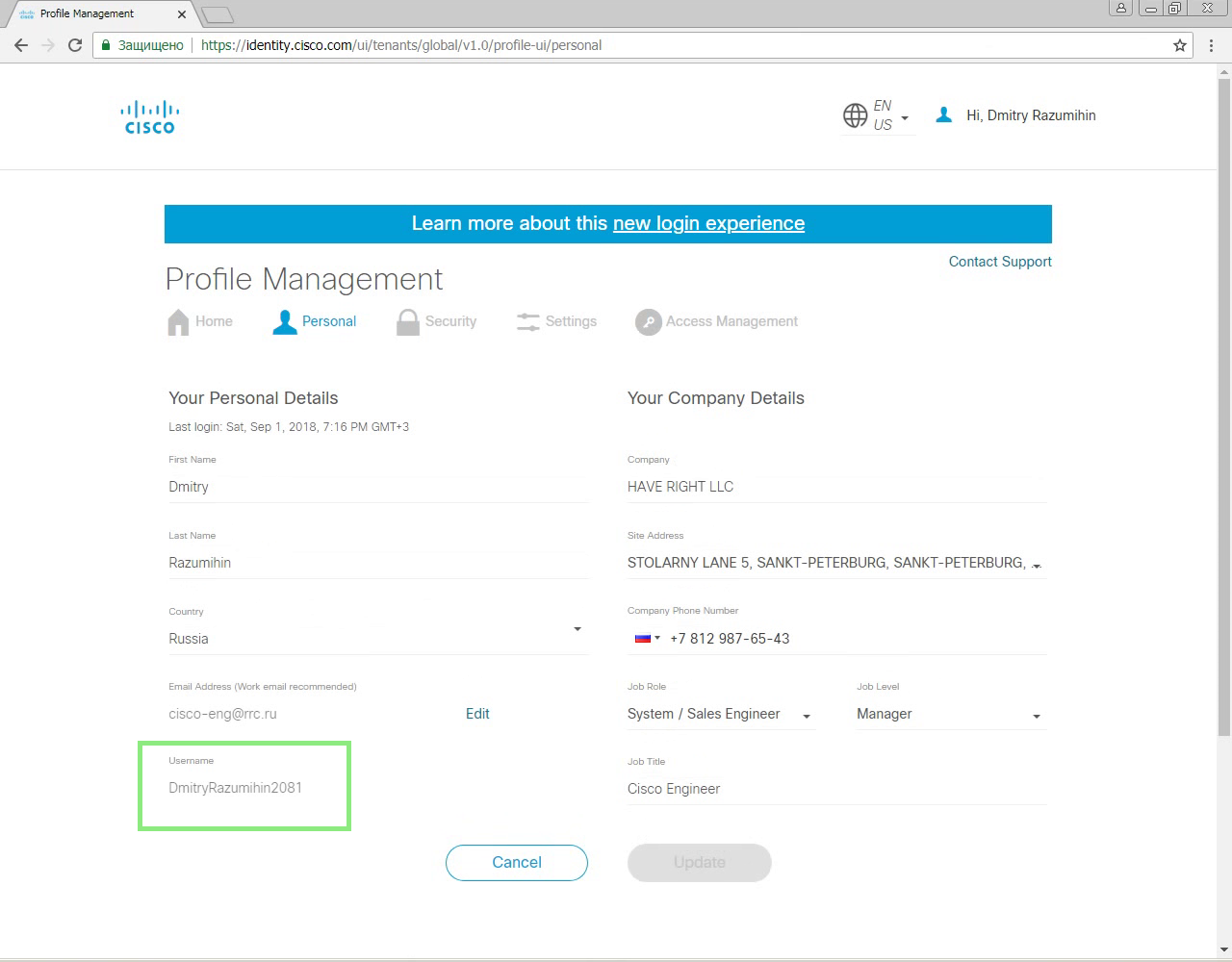
Task: Click the Access Management key icon
Action: (x=649, y=322)
